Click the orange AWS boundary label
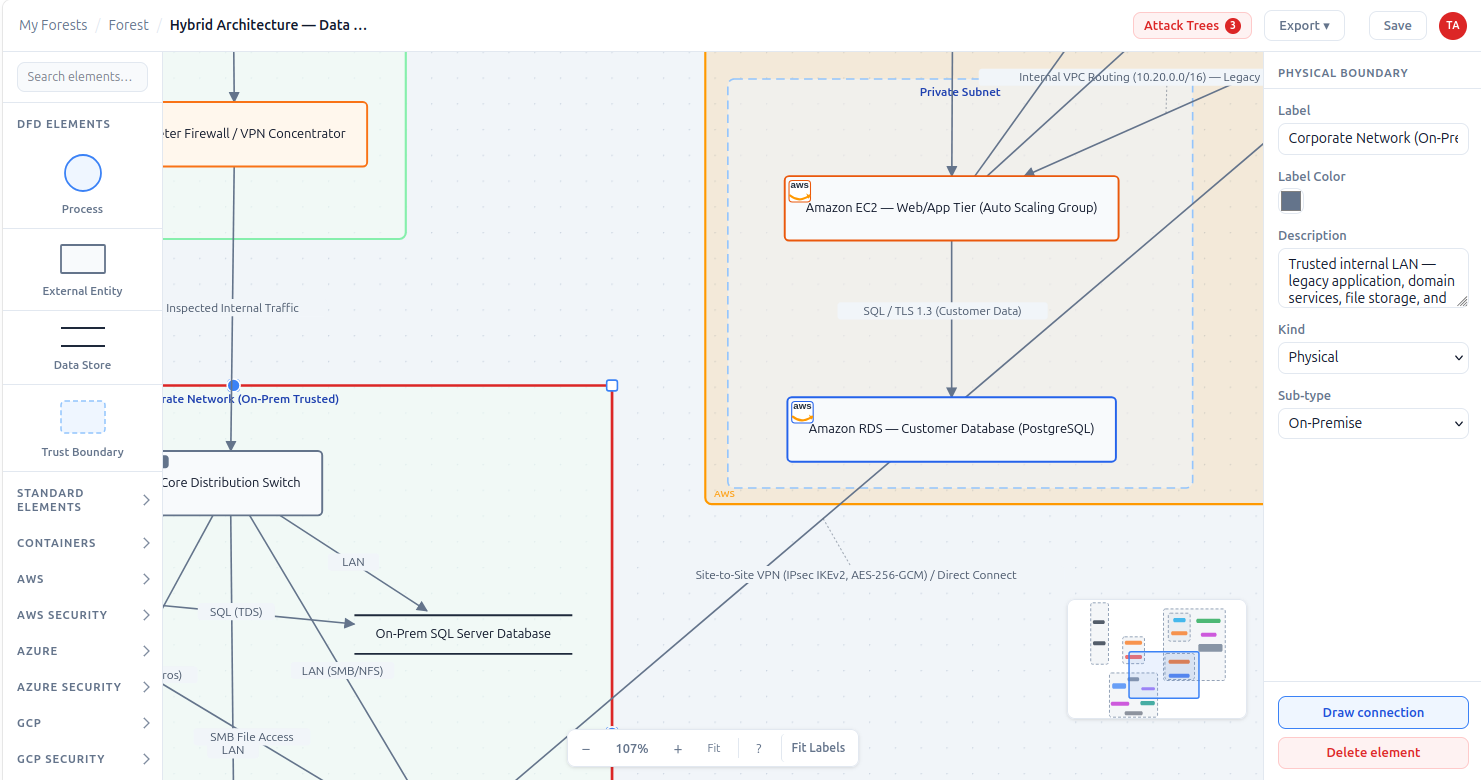The width and height of the screenshot is (1481, 780). point(724,494)
